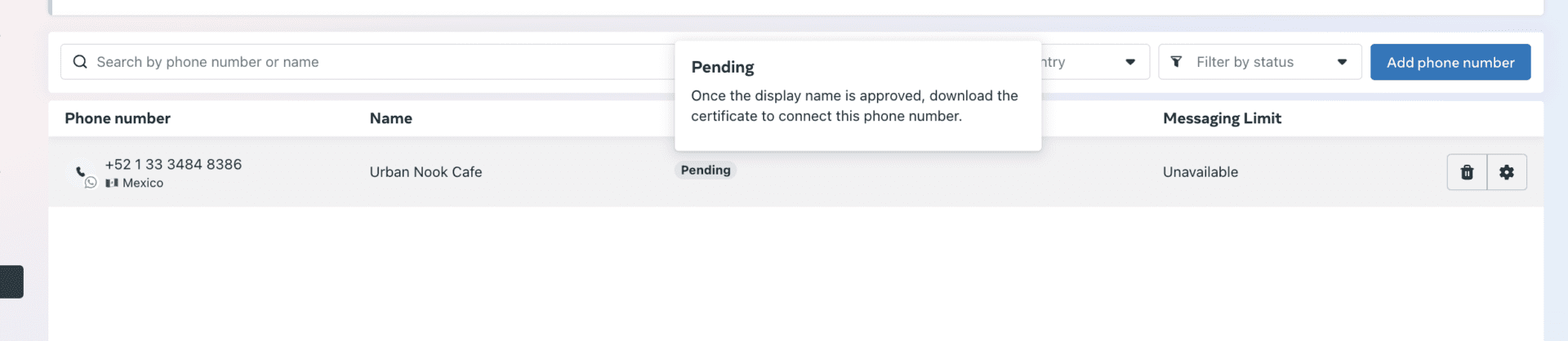The width and height of the screenshot is (1568, 341).
Task: Click the funnel icon in status filter
Action: coord(1176,62)
